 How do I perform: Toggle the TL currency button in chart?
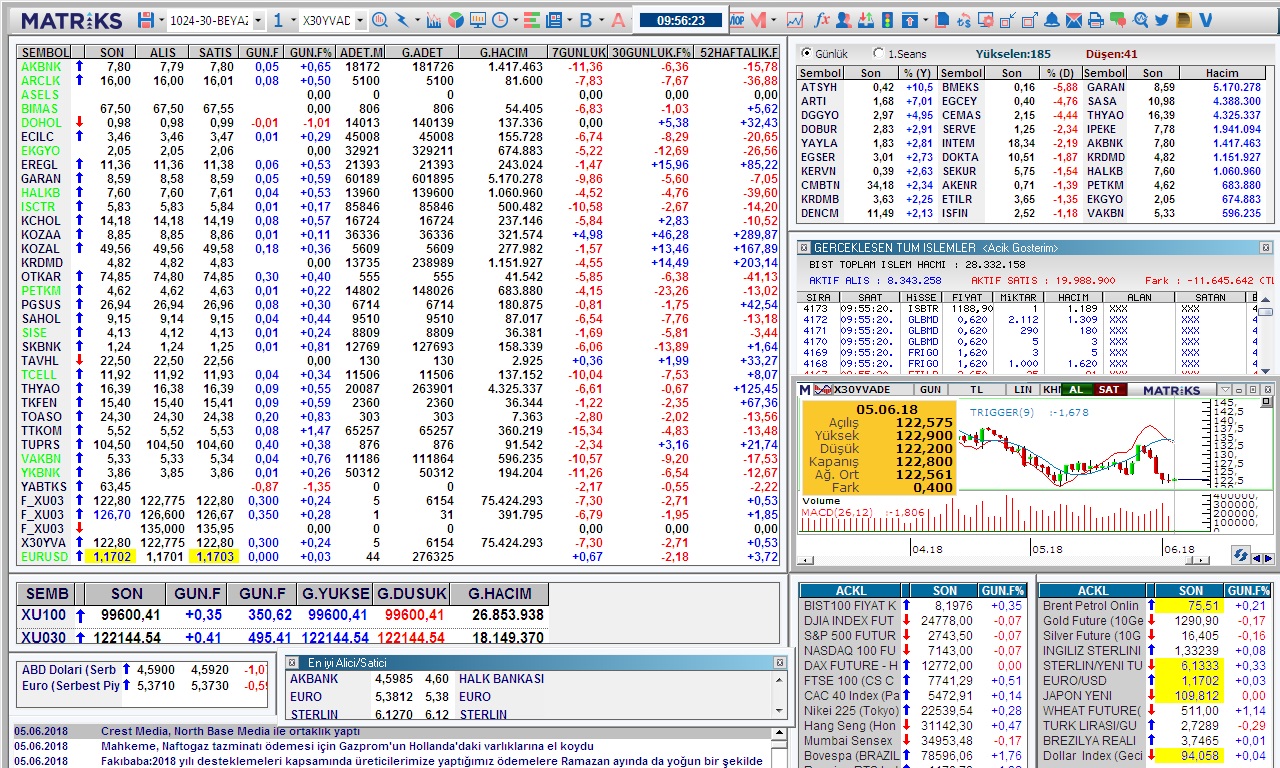tap(977, 389)
